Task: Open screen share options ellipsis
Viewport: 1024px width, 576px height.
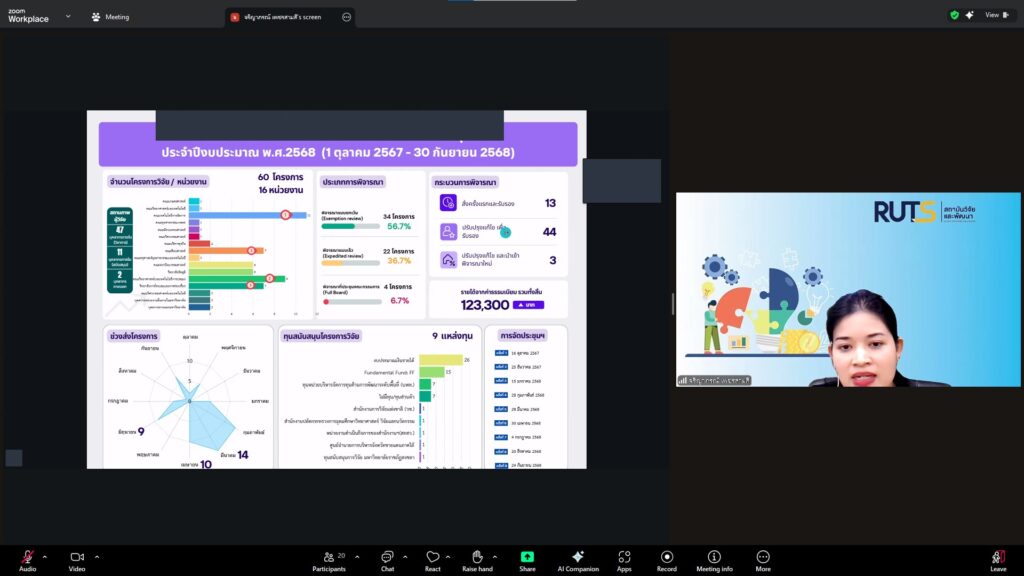Action: tap(346, 17)
